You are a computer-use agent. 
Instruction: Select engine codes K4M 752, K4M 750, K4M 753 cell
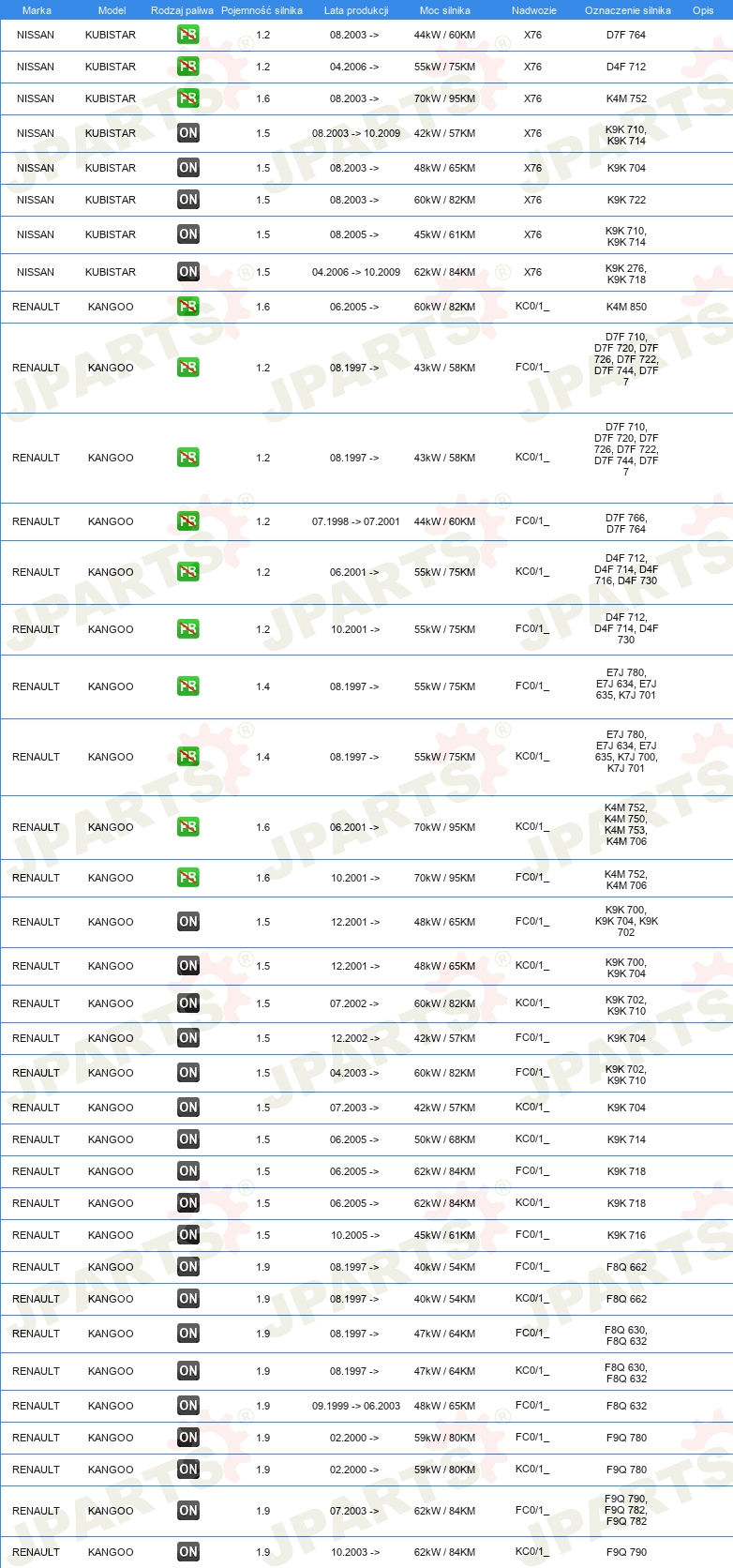[x=626, y=824]
